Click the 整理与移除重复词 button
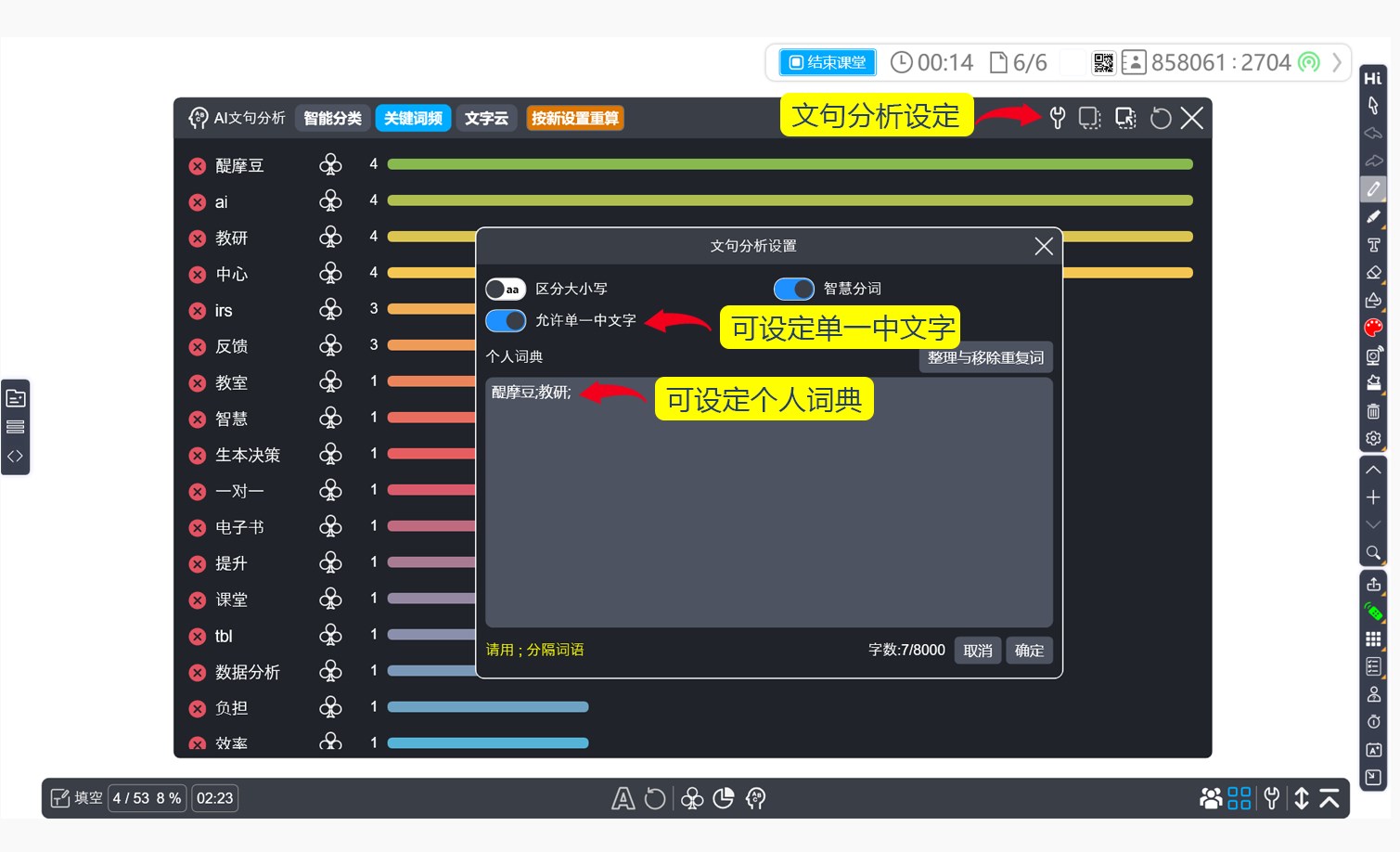Viewport: 1400px width, 852px height. tap(985, 357)
